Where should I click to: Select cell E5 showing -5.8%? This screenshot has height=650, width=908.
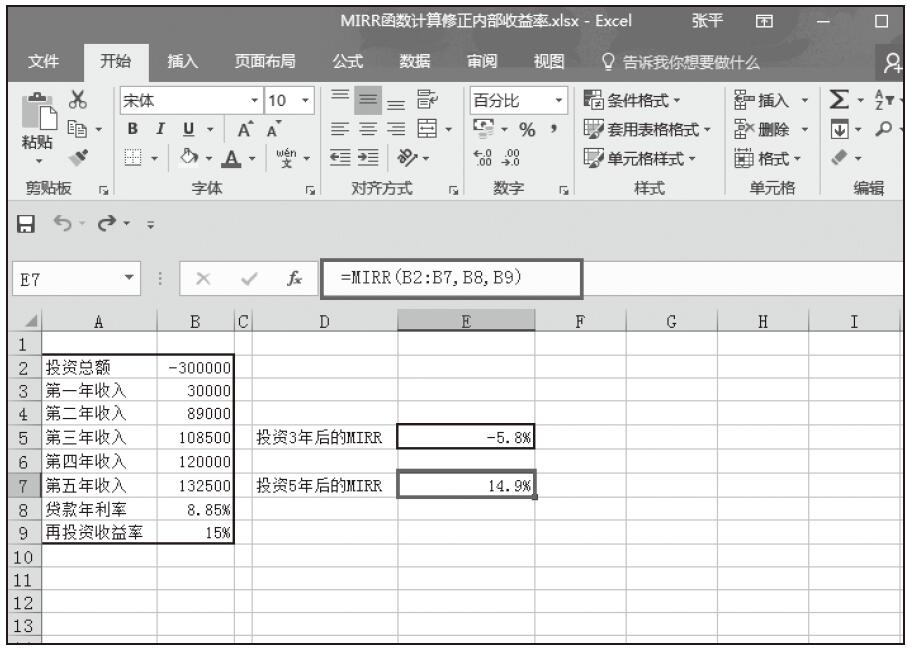466,436
